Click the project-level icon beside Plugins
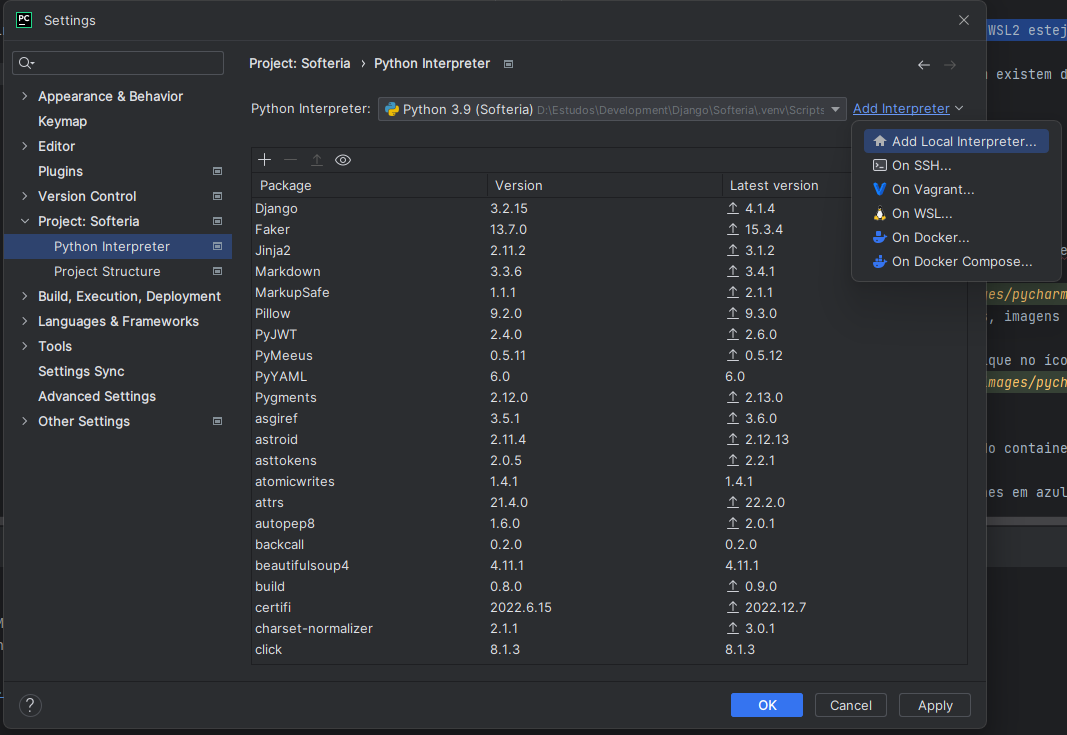The width and height of the screenshot is (1067, 735). click(x=217, y=172)
